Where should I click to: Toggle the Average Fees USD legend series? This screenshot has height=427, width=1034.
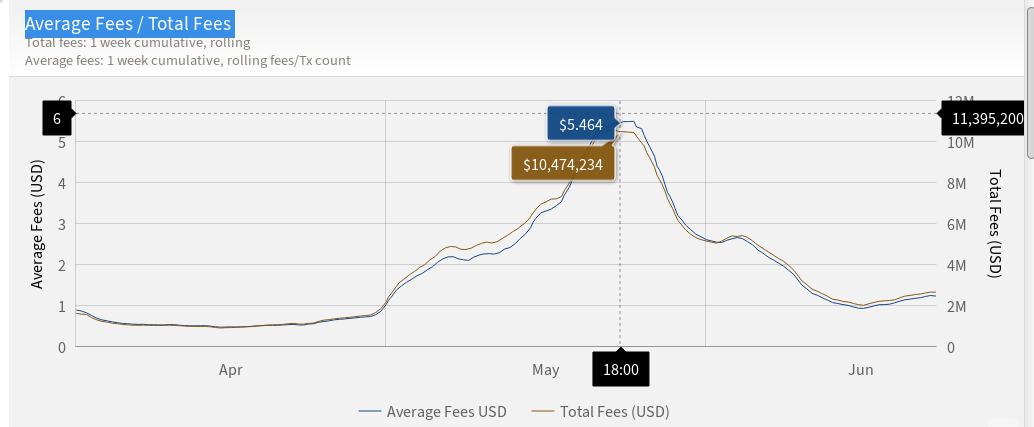click(433, 412)
